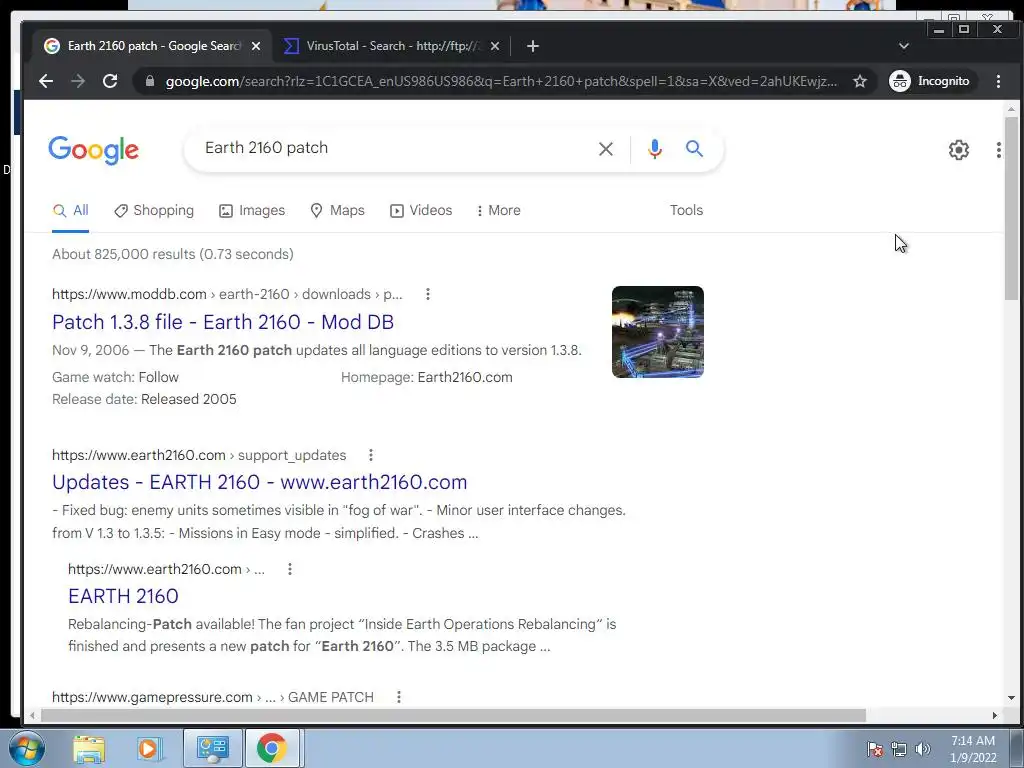Open the network tray icon

pos(899,749)
